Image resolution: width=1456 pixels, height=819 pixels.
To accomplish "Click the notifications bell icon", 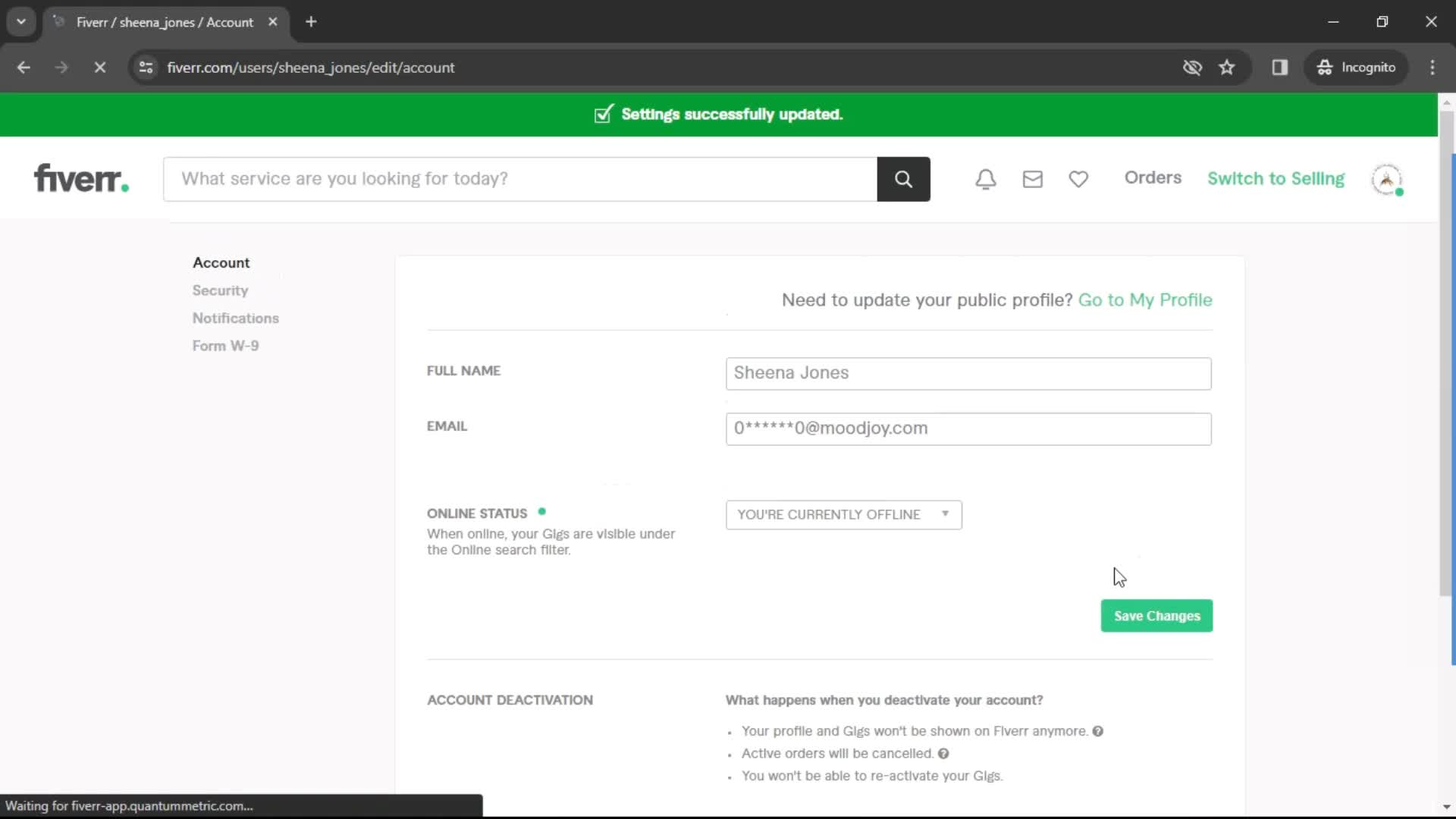I will coord(986,178).
